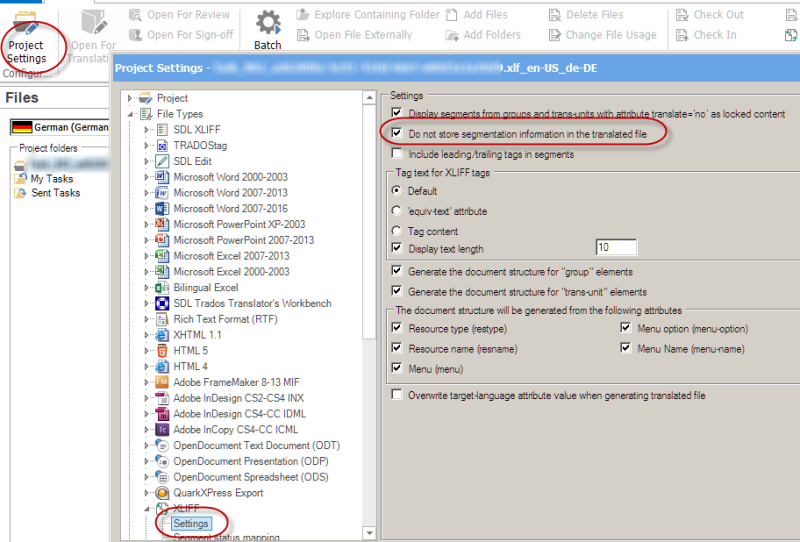Click the tree scrollbar down arrow

tap(369, 533)
